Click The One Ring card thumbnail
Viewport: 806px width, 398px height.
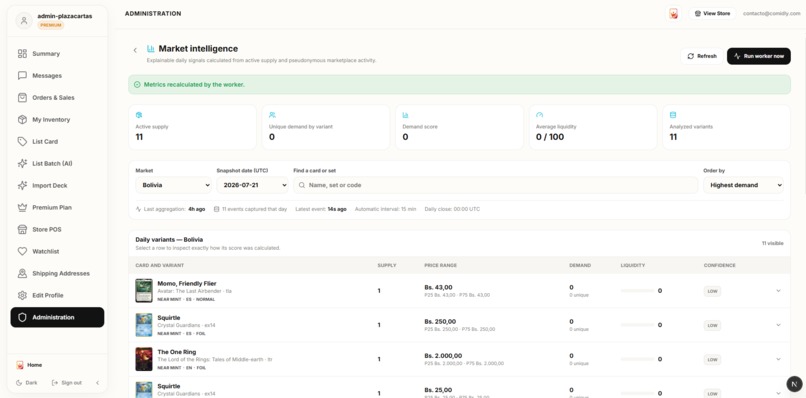pyautogui.click(x=144, y=359)
